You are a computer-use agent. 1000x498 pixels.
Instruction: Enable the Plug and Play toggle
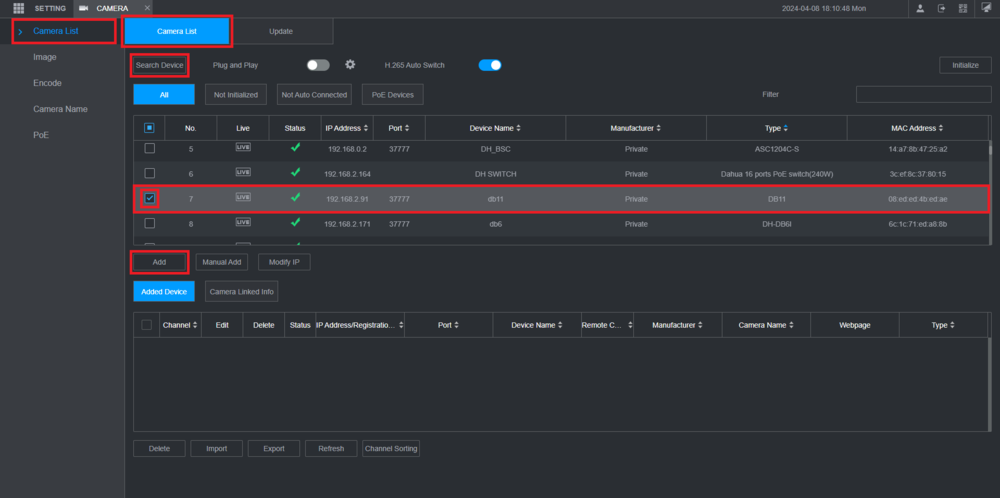pyautogui.click(x=318, y=65)
